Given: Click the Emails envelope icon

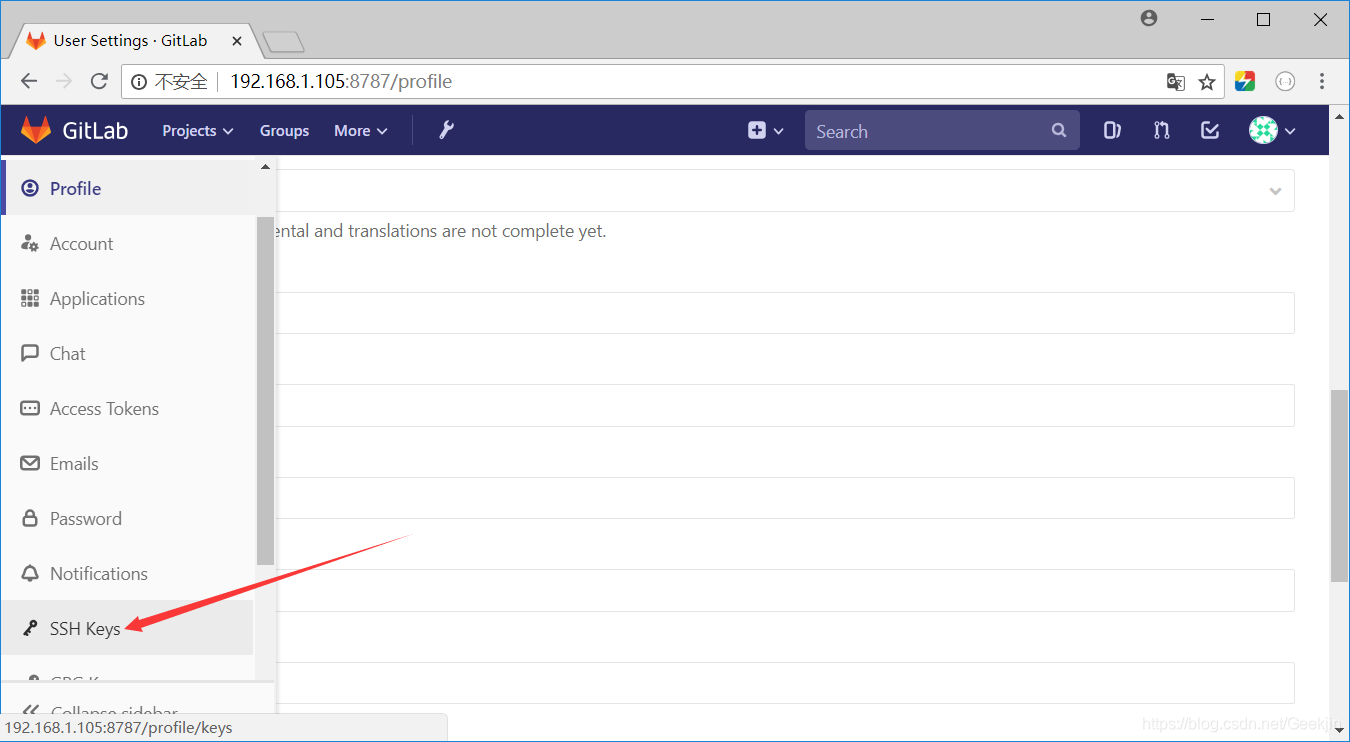Looking at the screenshot, I should 30,463.
